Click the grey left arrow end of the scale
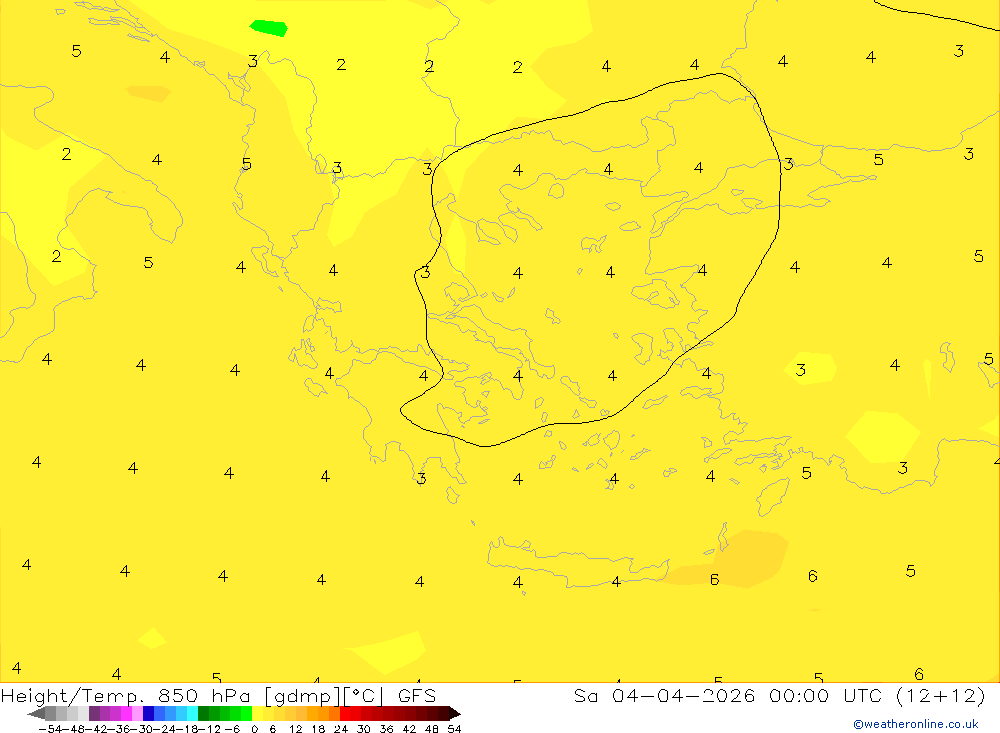Image resolution: width=1000 pixels, height=733 pixels. (36, 714)
